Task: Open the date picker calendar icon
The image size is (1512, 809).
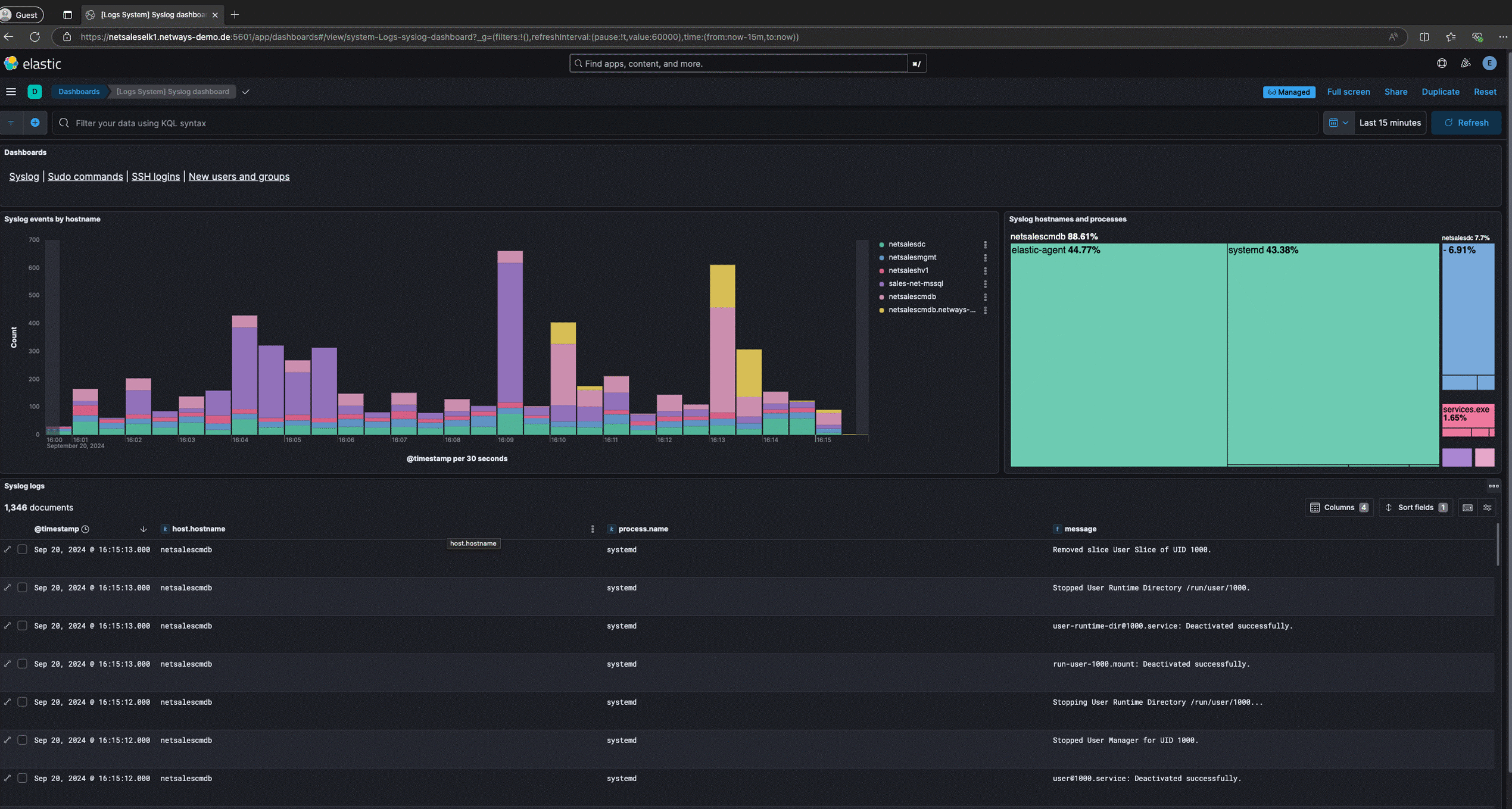Action: (1334, 123)
